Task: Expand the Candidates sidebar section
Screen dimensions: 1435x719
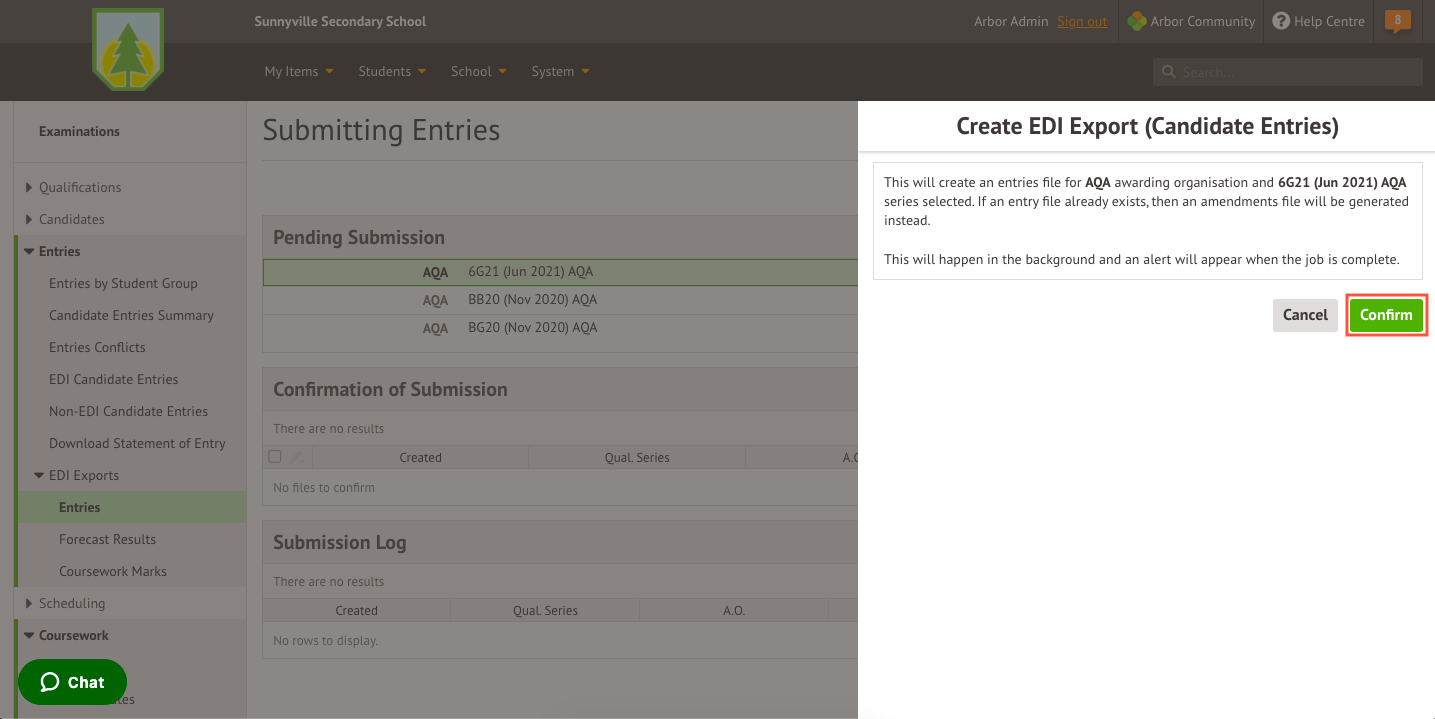Action: 30,219
